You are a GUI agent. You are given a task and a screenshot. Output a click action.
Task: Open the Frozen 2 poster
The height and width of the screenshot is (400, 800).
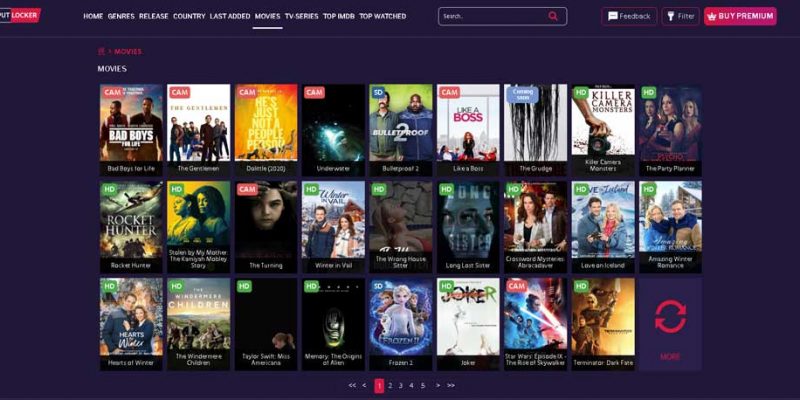[x=401, y=324]
